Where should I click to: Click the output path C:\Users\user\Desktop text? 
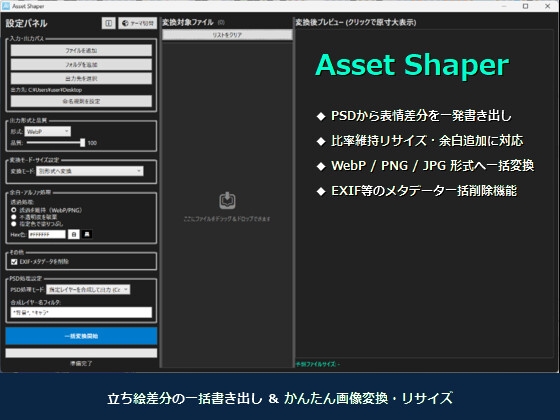tap(46, 90)
